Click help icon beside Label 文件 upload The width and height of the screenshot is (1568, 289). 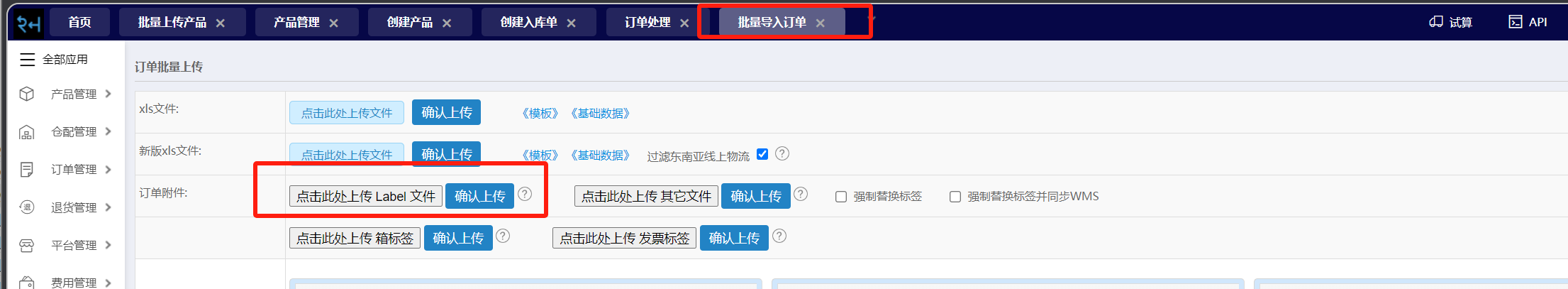(x=525, y=194)
